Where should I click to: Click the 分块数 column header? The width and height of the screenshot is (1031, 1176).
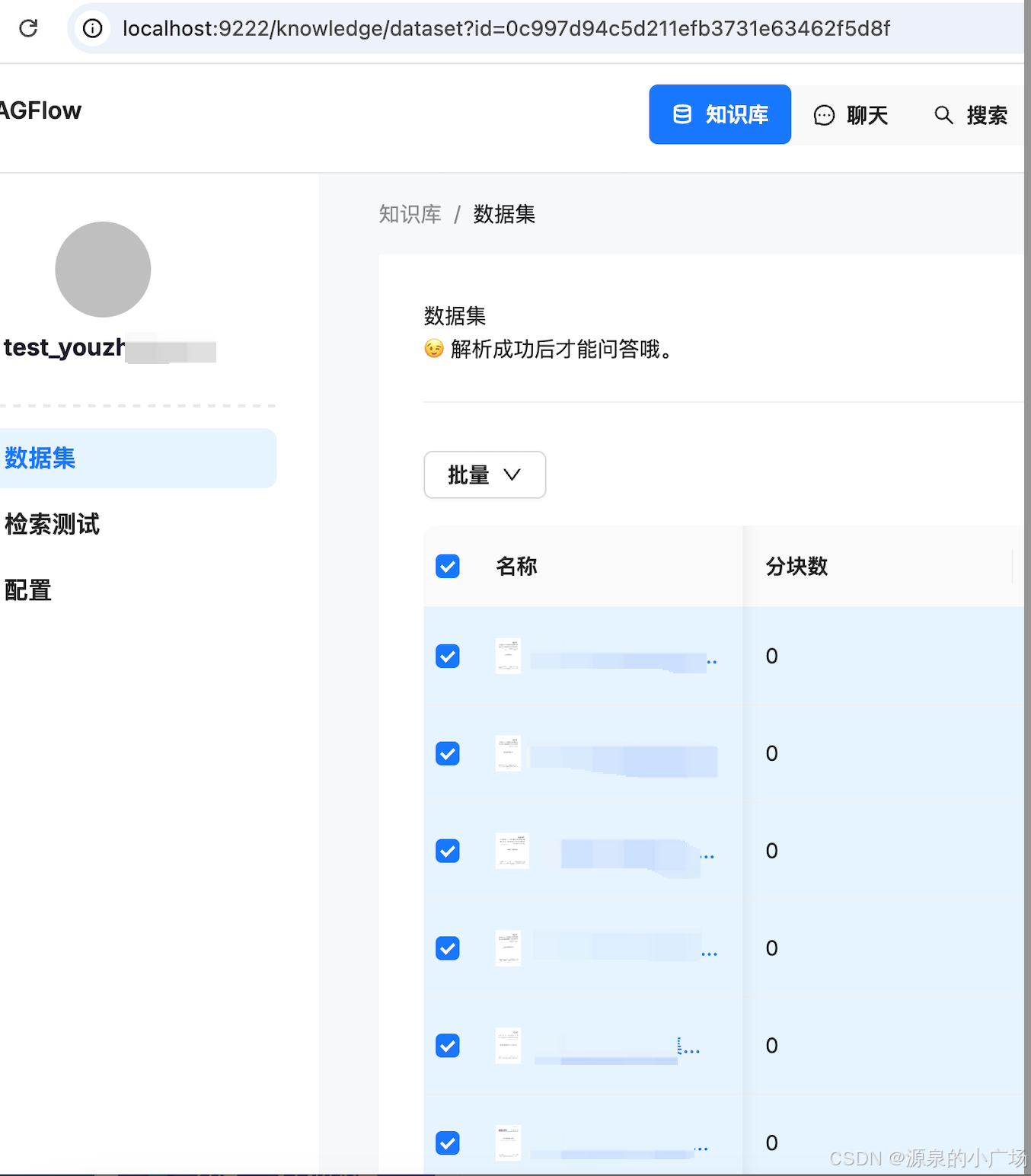[x=796, y=566]
